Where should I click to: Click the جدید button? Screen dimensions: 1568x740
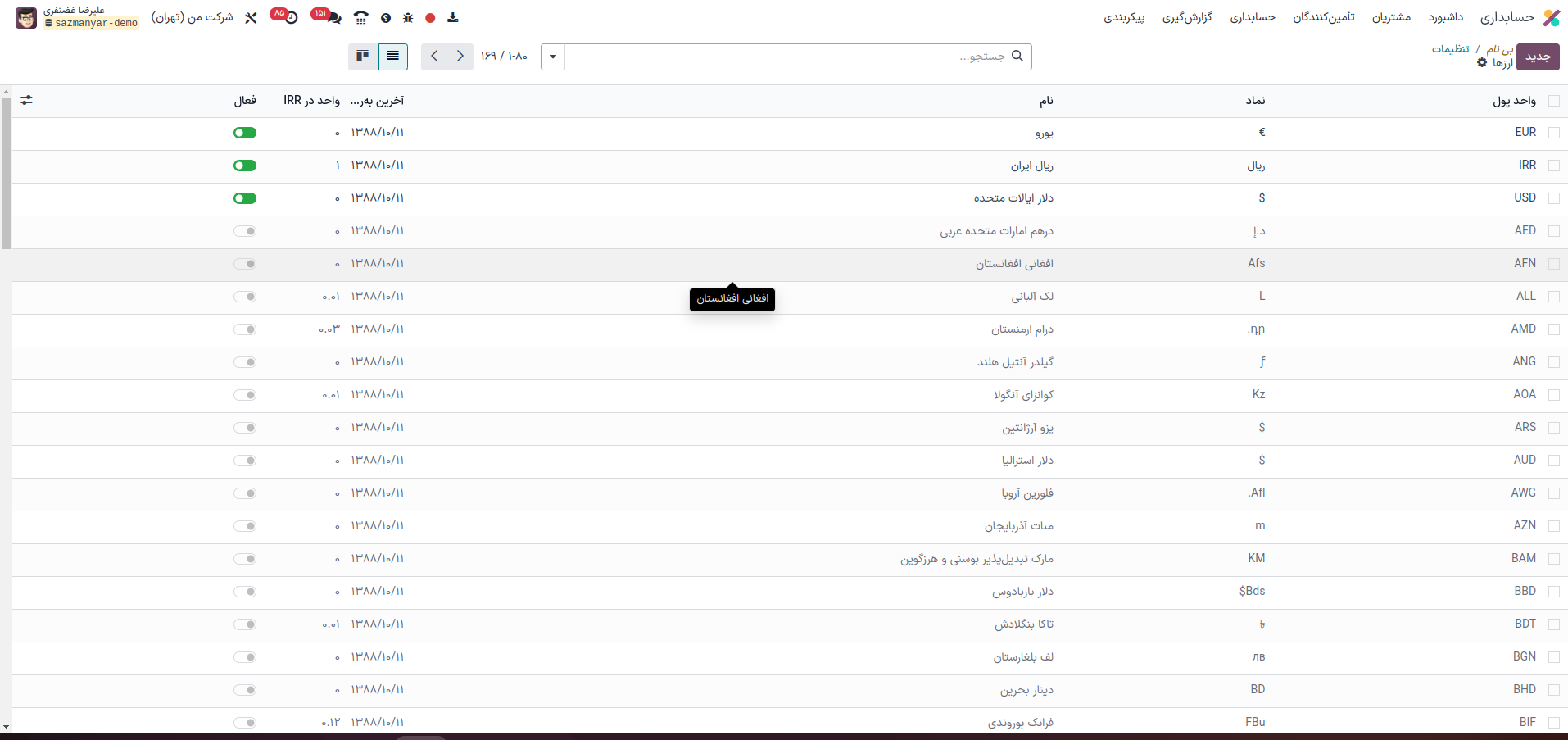1538,57
